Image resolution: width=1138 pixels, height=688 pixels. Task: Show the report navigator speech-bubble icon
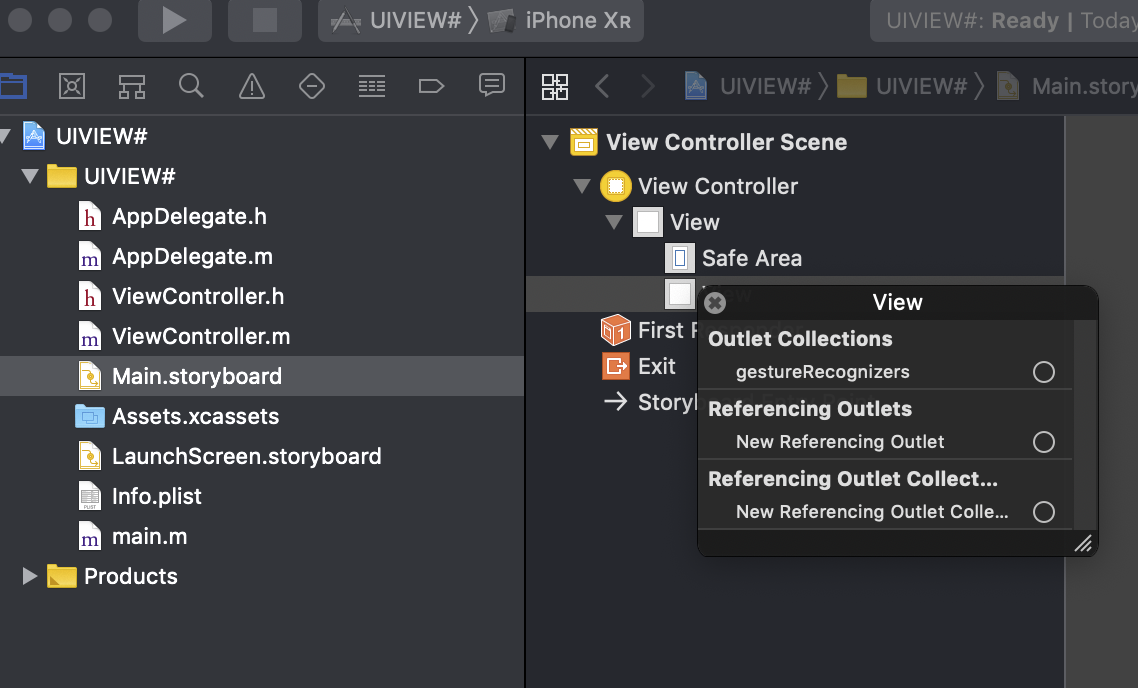491,86
